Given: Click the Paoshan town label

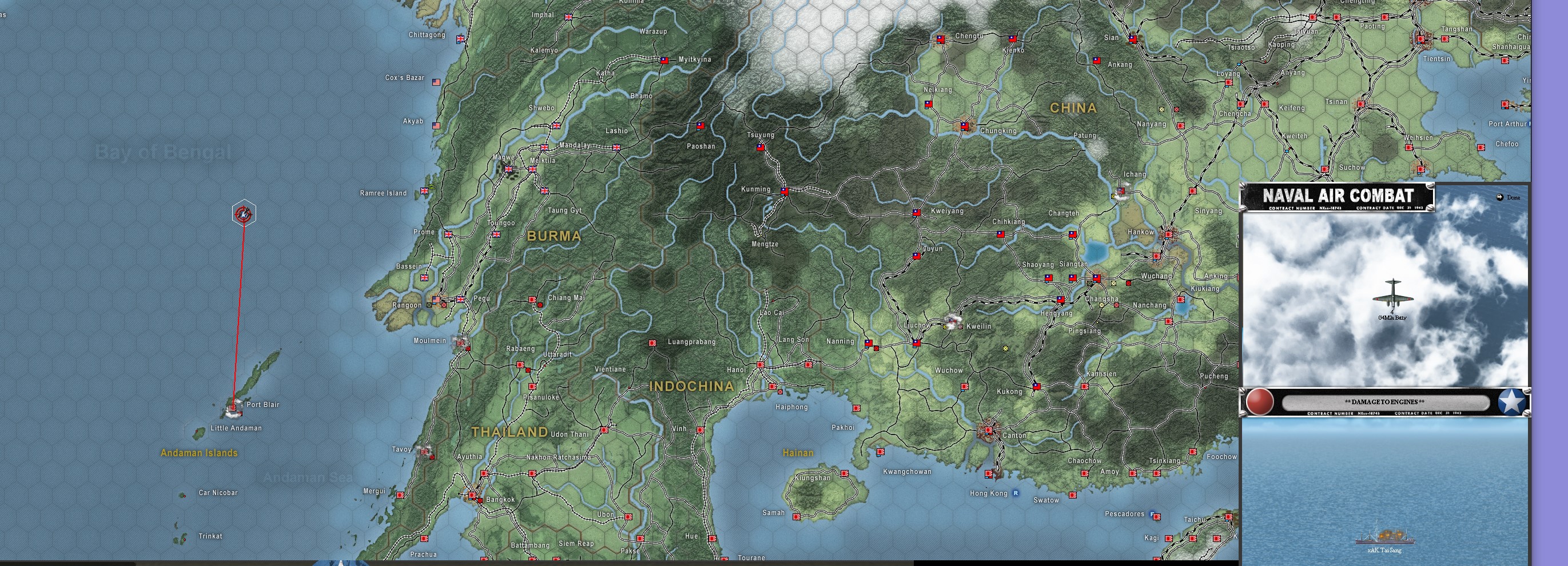Looking at the screenshot, I should [x=701, y=146].
